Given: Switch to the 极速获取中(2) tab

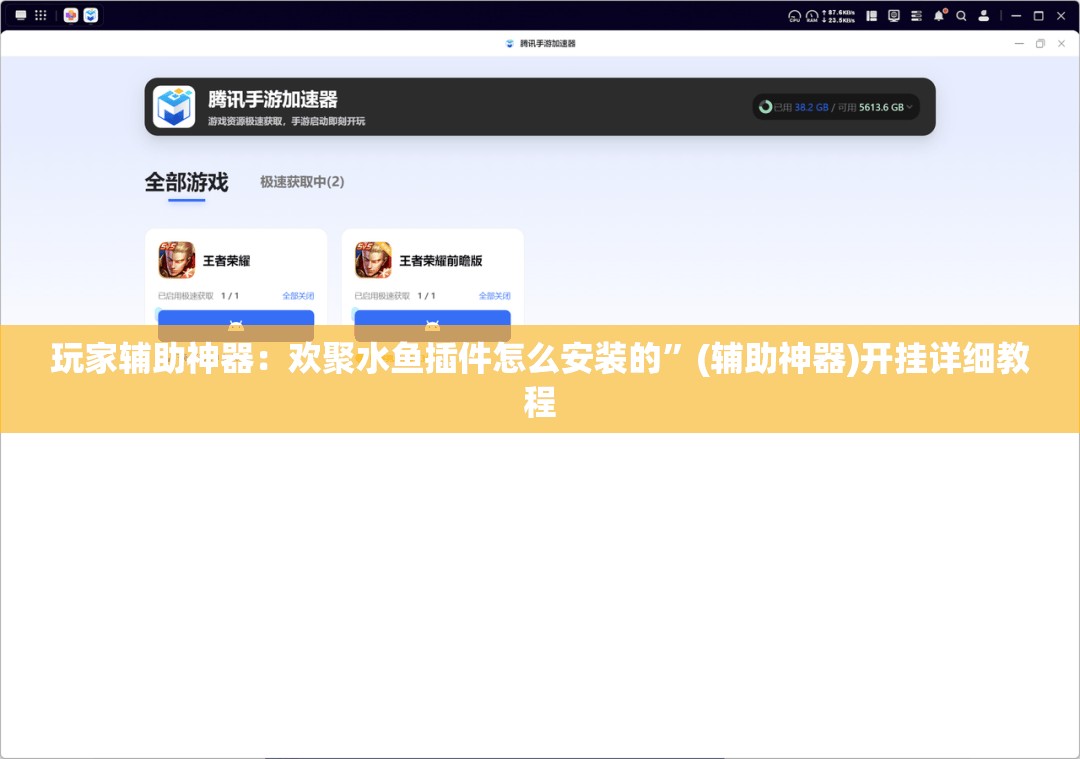Looking at the screenshot, I should [302, 182].
